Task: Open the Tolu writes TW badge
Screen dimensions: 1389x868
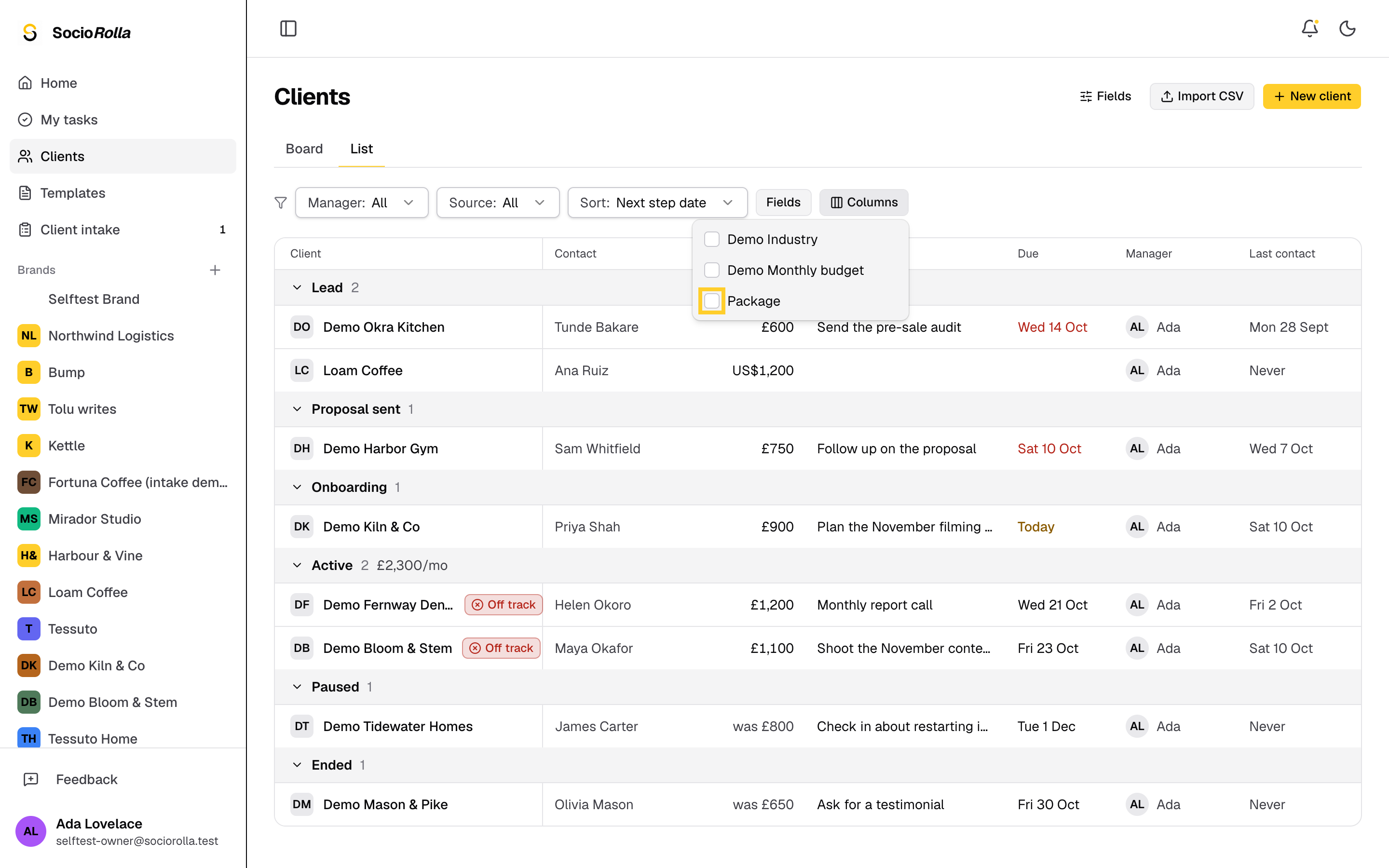Action: pyautogui.click(x=29, y=409)
